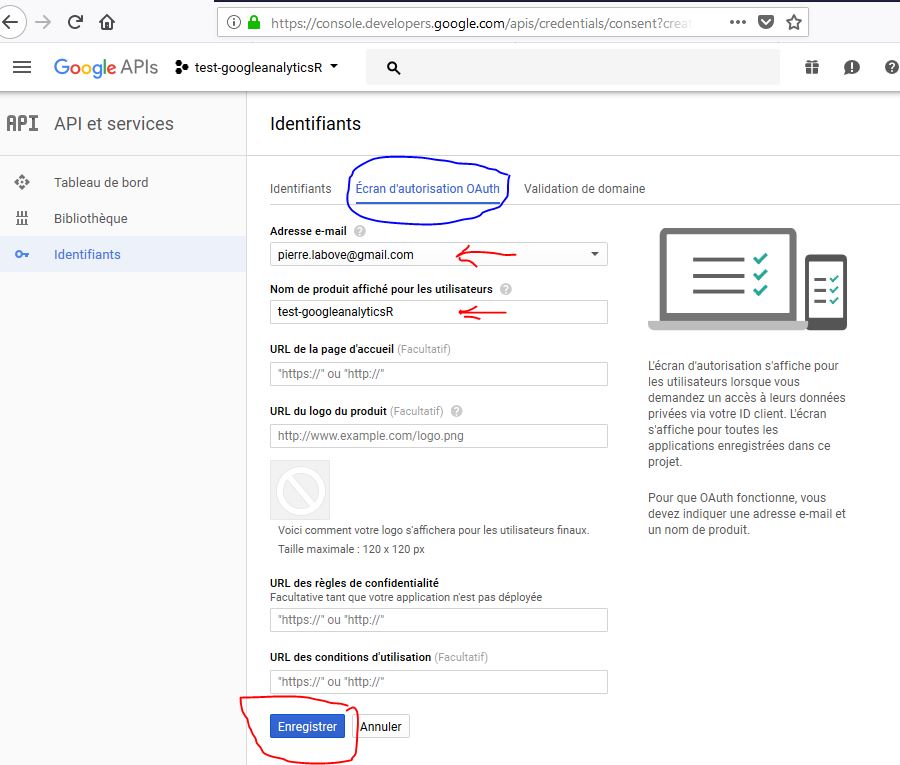Click the URL des conditions d'utilisation field
Screen dimensions: 900x765
coord(439,682)
